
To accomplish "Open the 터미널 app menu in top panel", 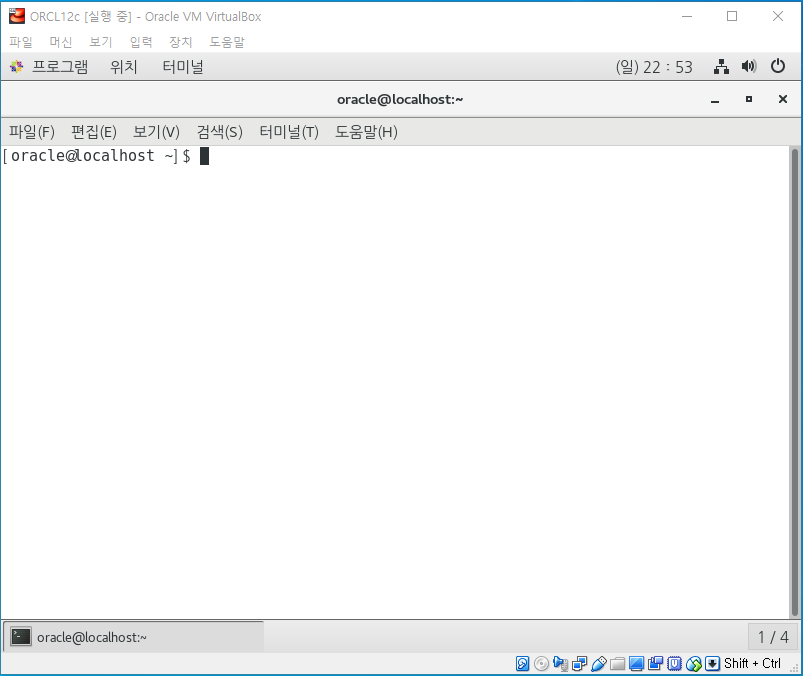I will tap(183, 67).
